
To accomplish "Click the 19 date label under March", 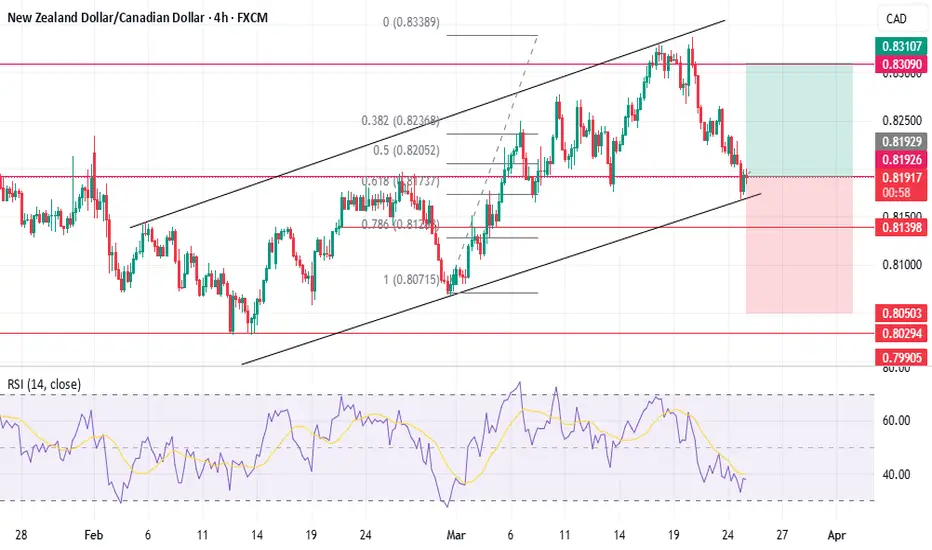I will coord(673,535).
